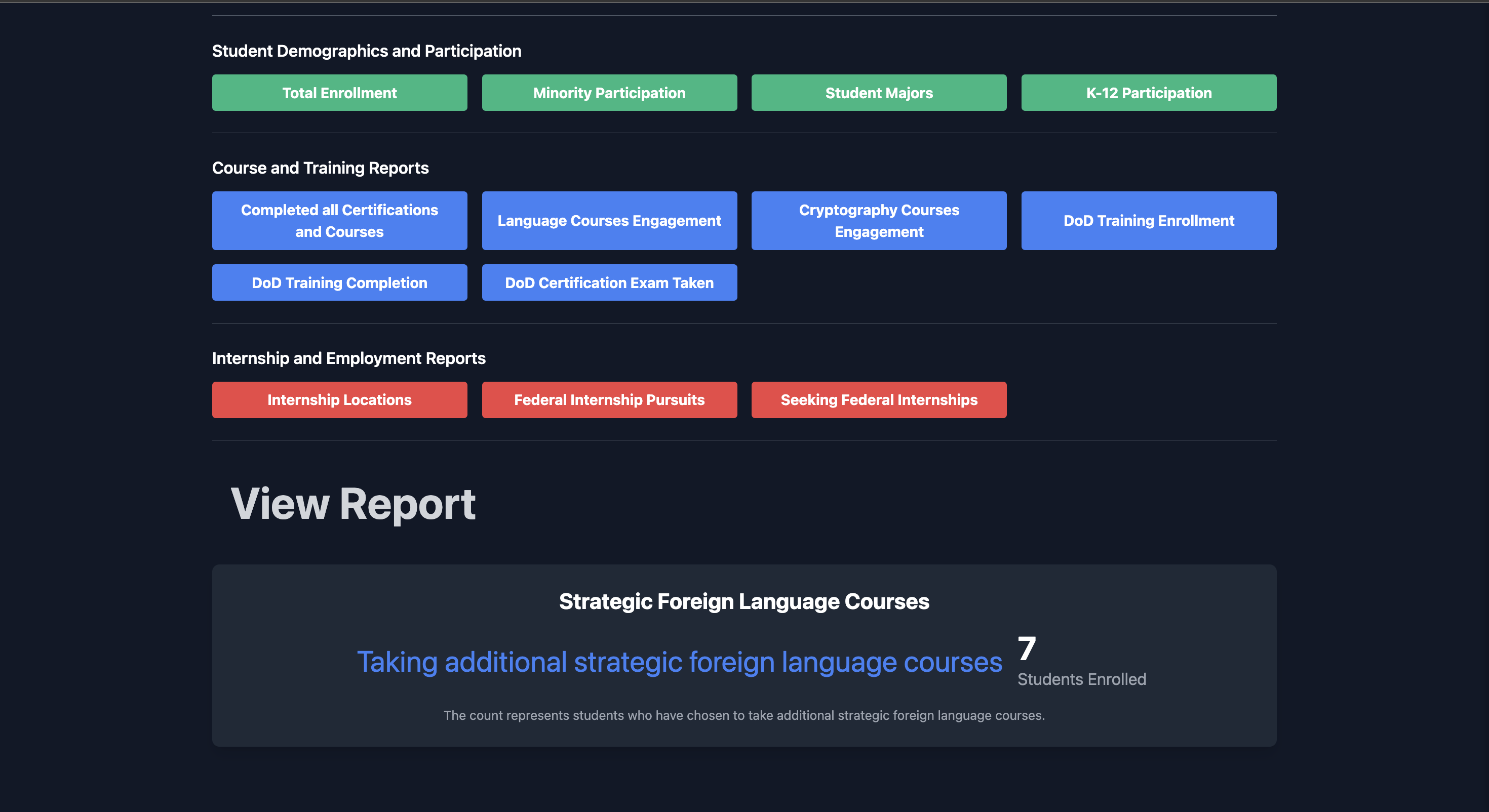1489x812 pixels.
Task: Open the Total Enrollment report
Action: (339, 93)
